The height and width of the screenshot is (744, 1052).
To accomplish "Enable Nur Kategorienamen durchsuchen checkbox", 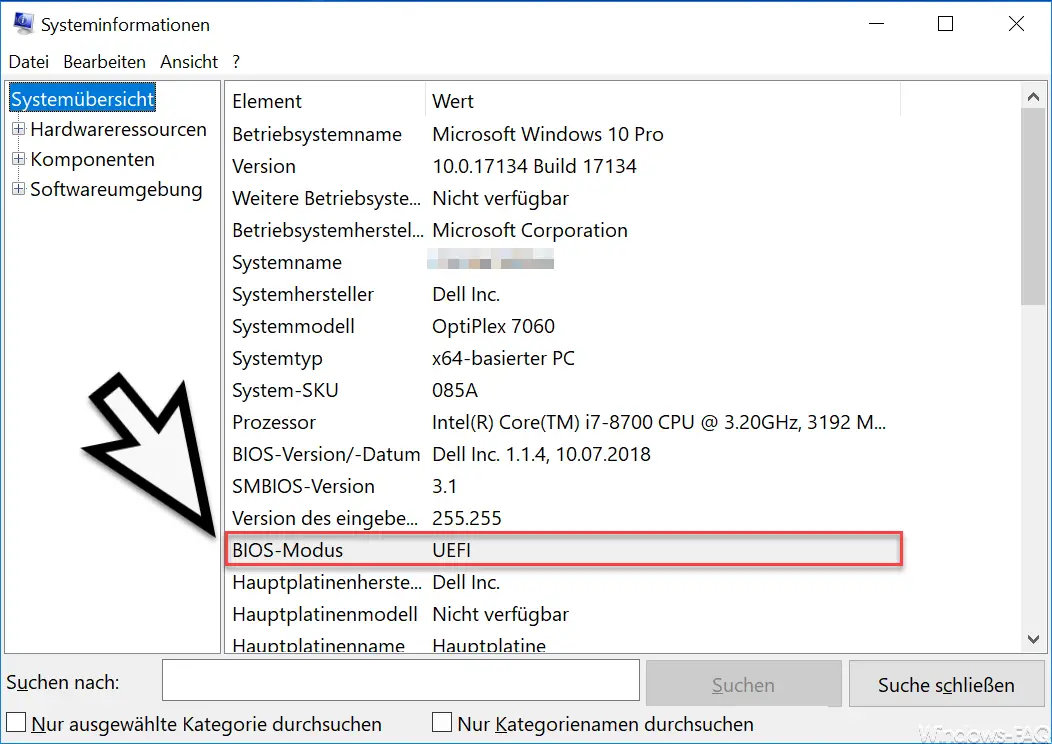I will 441,723.
